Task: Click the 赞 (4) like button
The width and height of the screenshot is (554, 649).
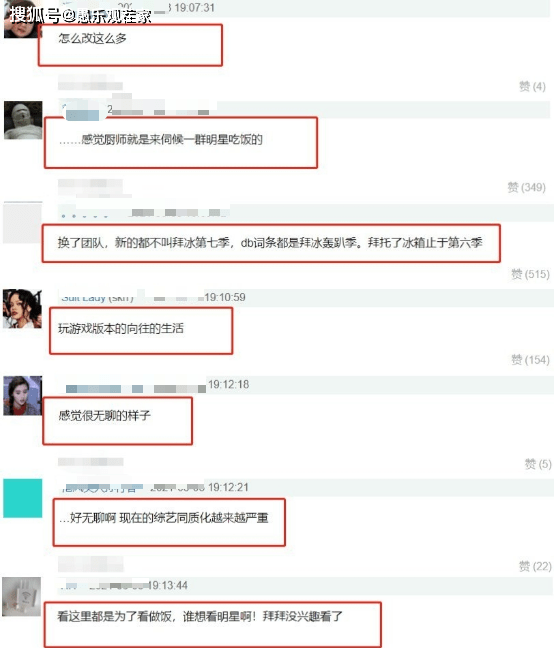Action: pos(532,86)
